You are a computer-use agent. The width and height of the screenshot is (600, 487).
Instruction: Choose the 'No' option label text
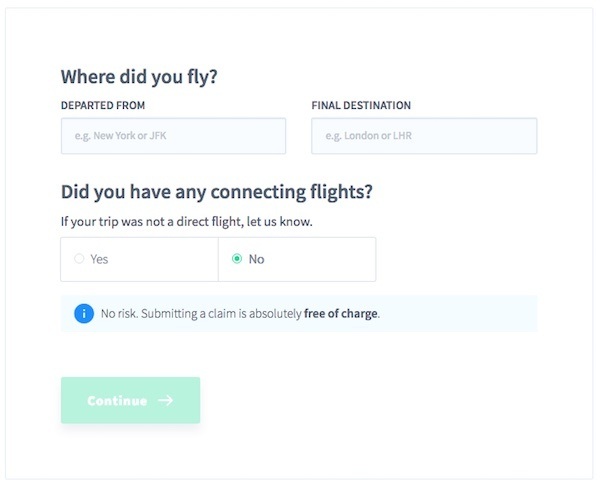pos(256,259)
